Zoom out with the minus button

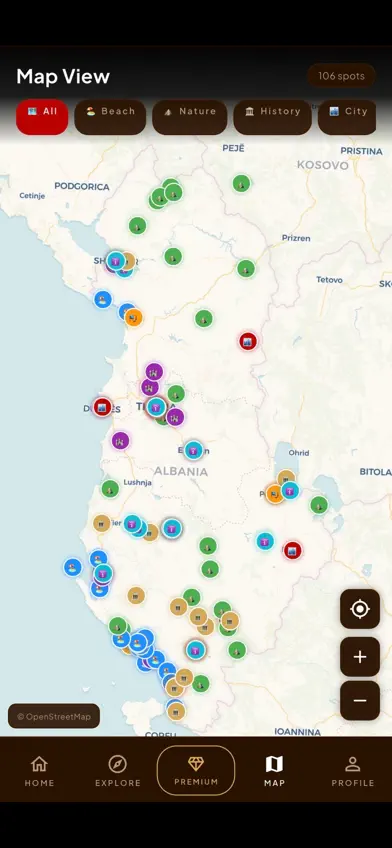coord(360,700)
